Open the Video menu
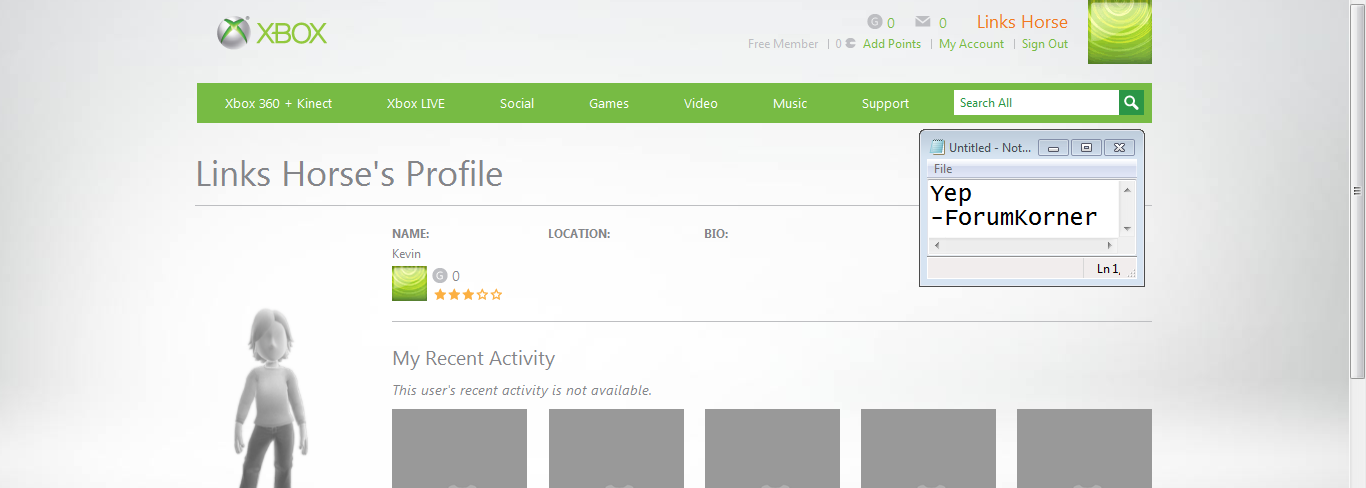 tap(701, 103)
